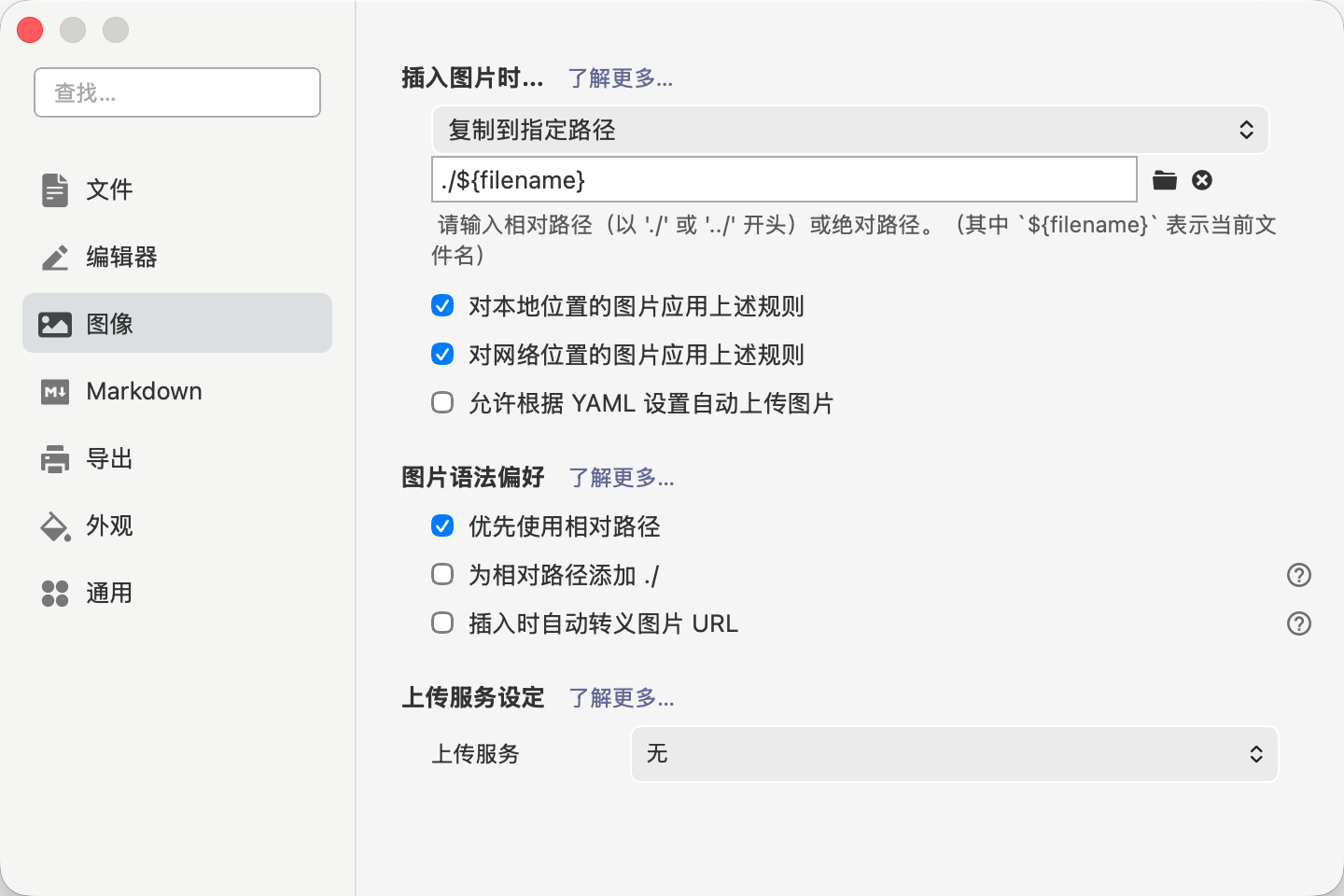The image size is (1344, 896).
Task: Click 了解更多 link next to 上传服务设定
Action: click(x=621, y=698)
